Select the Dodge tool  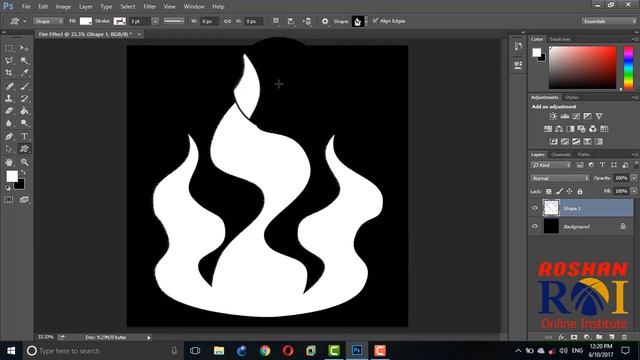[x=24, y=123]
